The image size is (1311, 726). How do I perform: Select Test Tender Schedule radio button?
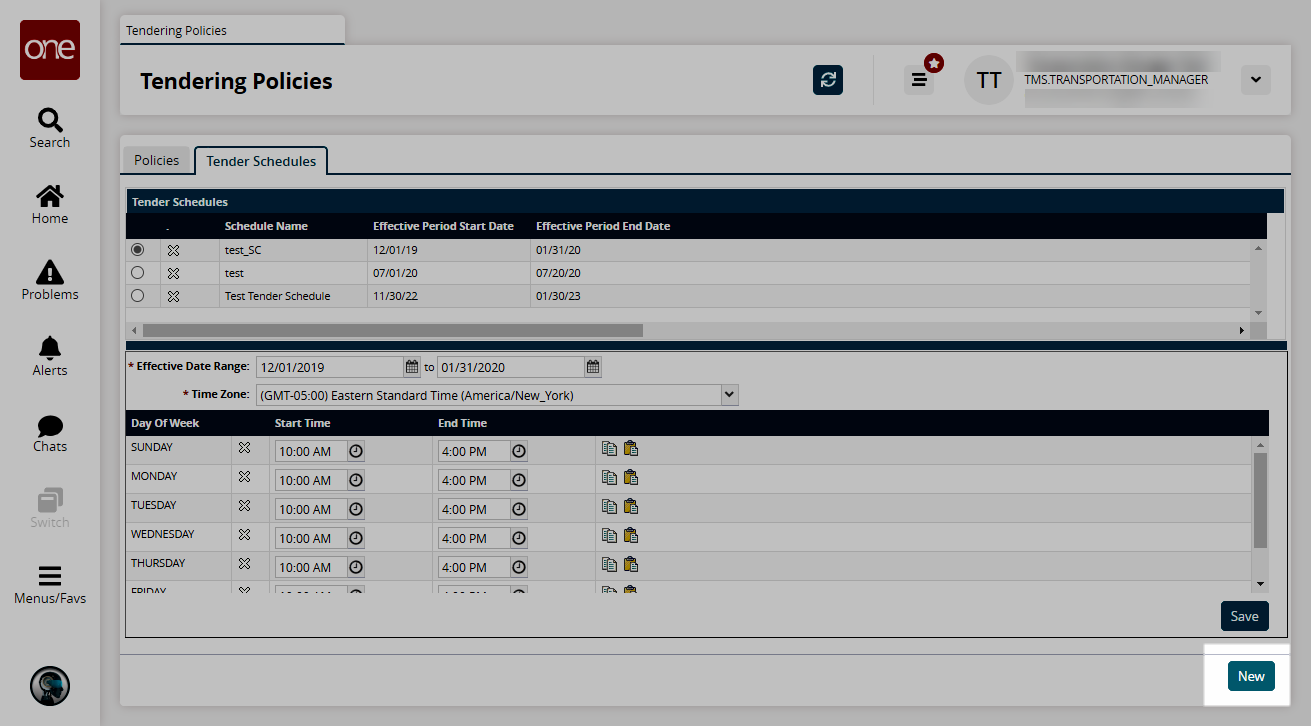coord(138,296)
